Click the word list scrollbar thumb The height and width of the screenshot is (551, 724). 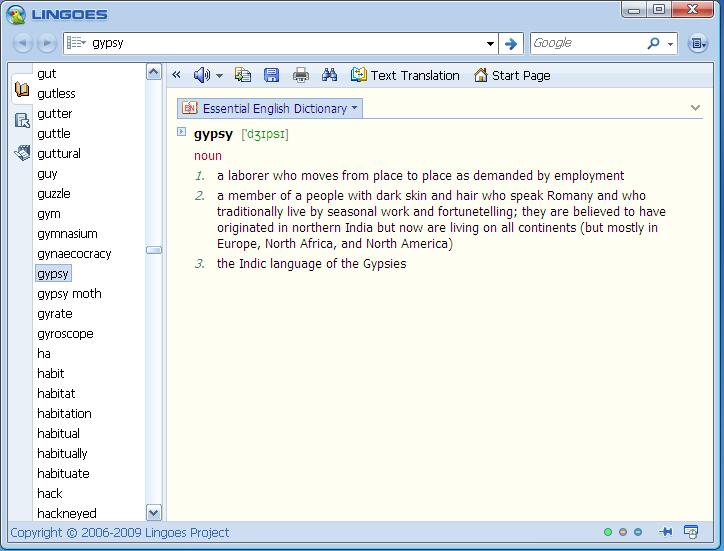pyautogui.click(x=154, y=250)
